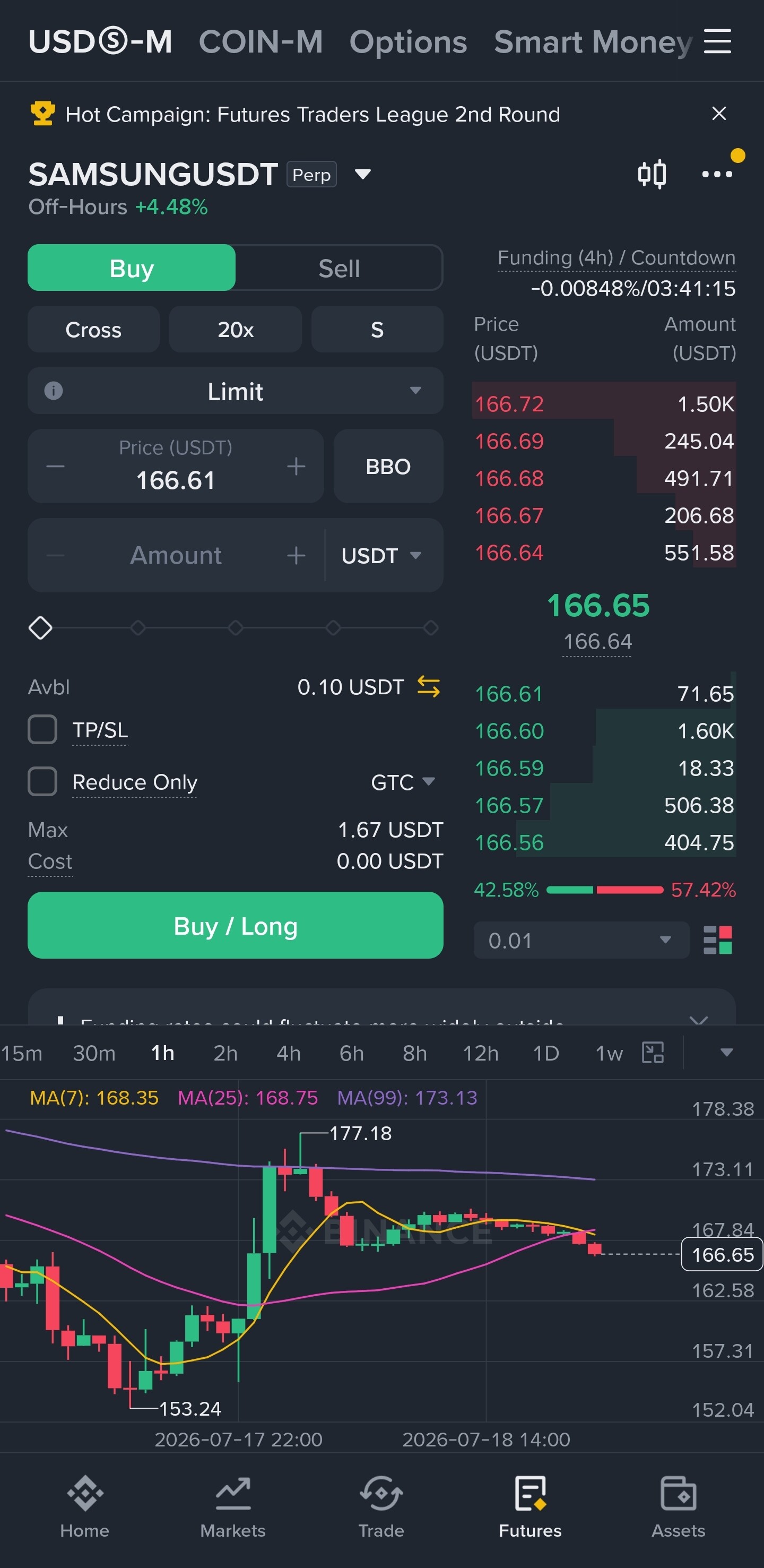Check the Reduce Only box

[42, 781]
